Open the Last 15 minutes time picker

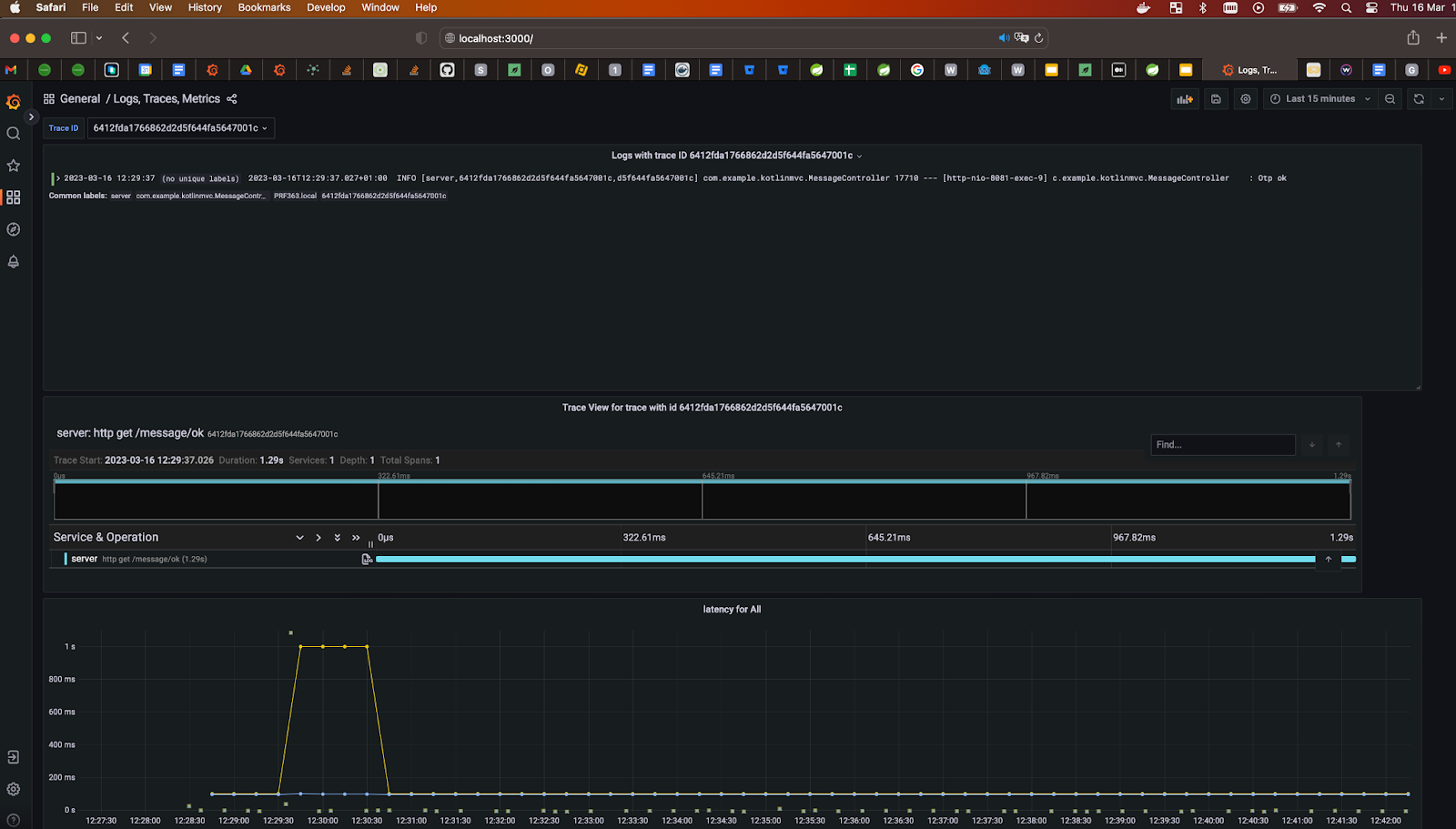(1319, 99)
